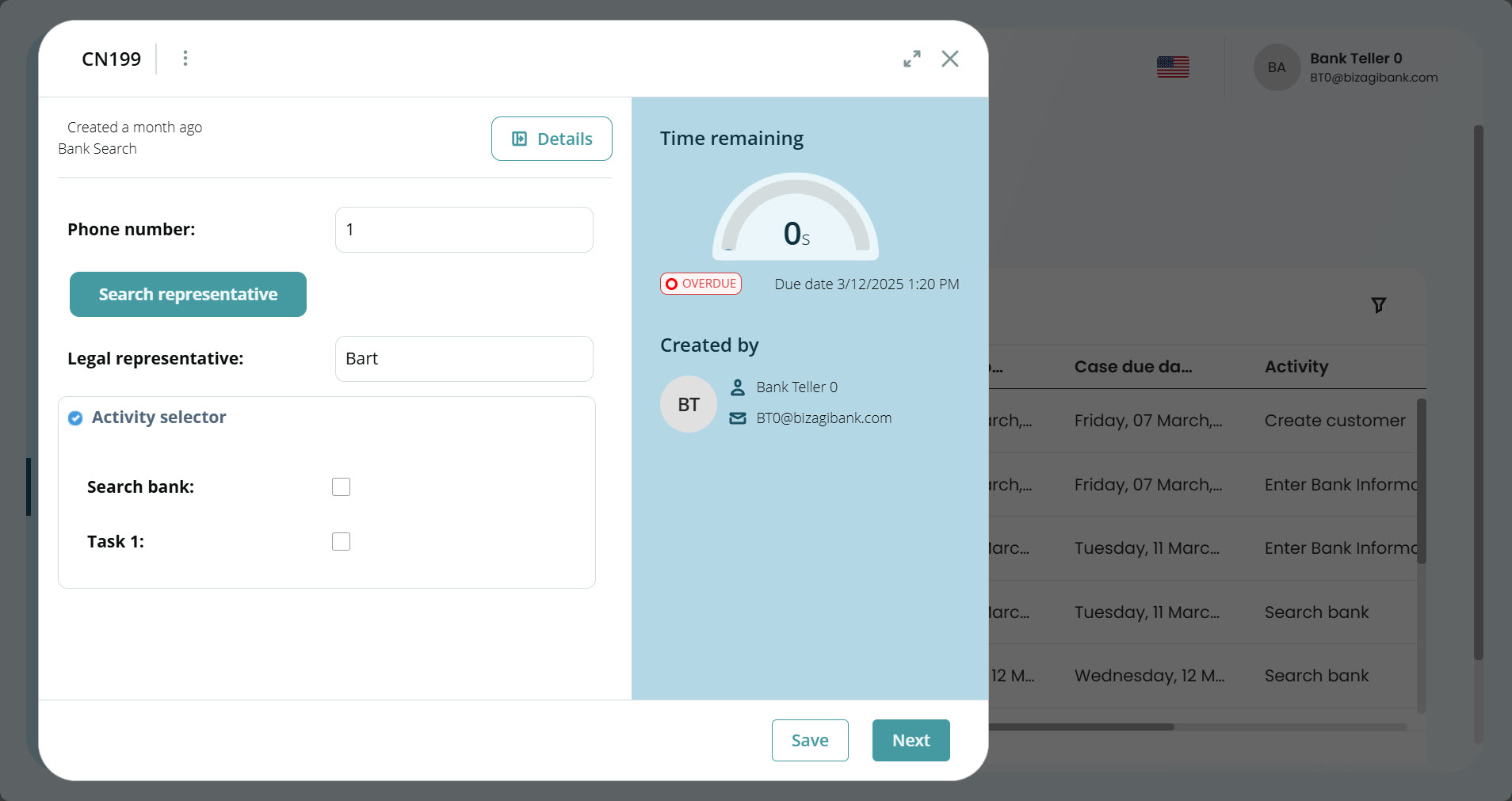Check the Search bank checkbox
The image size is (1512, 801).
click(x=340, y=486)
